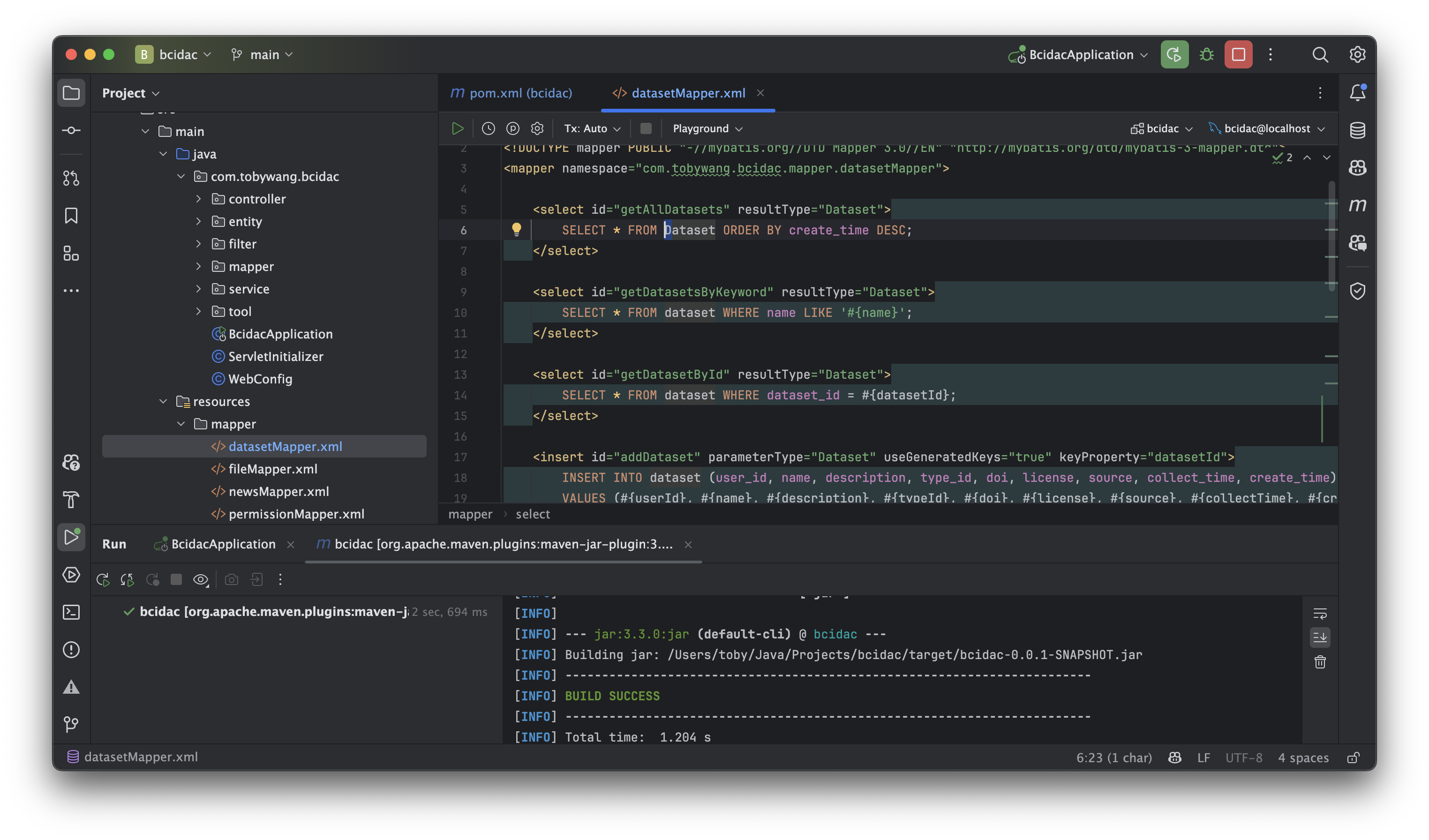
Task: Click the UTF-8 encoding in status bar
Action: (x=1243, y=758)
